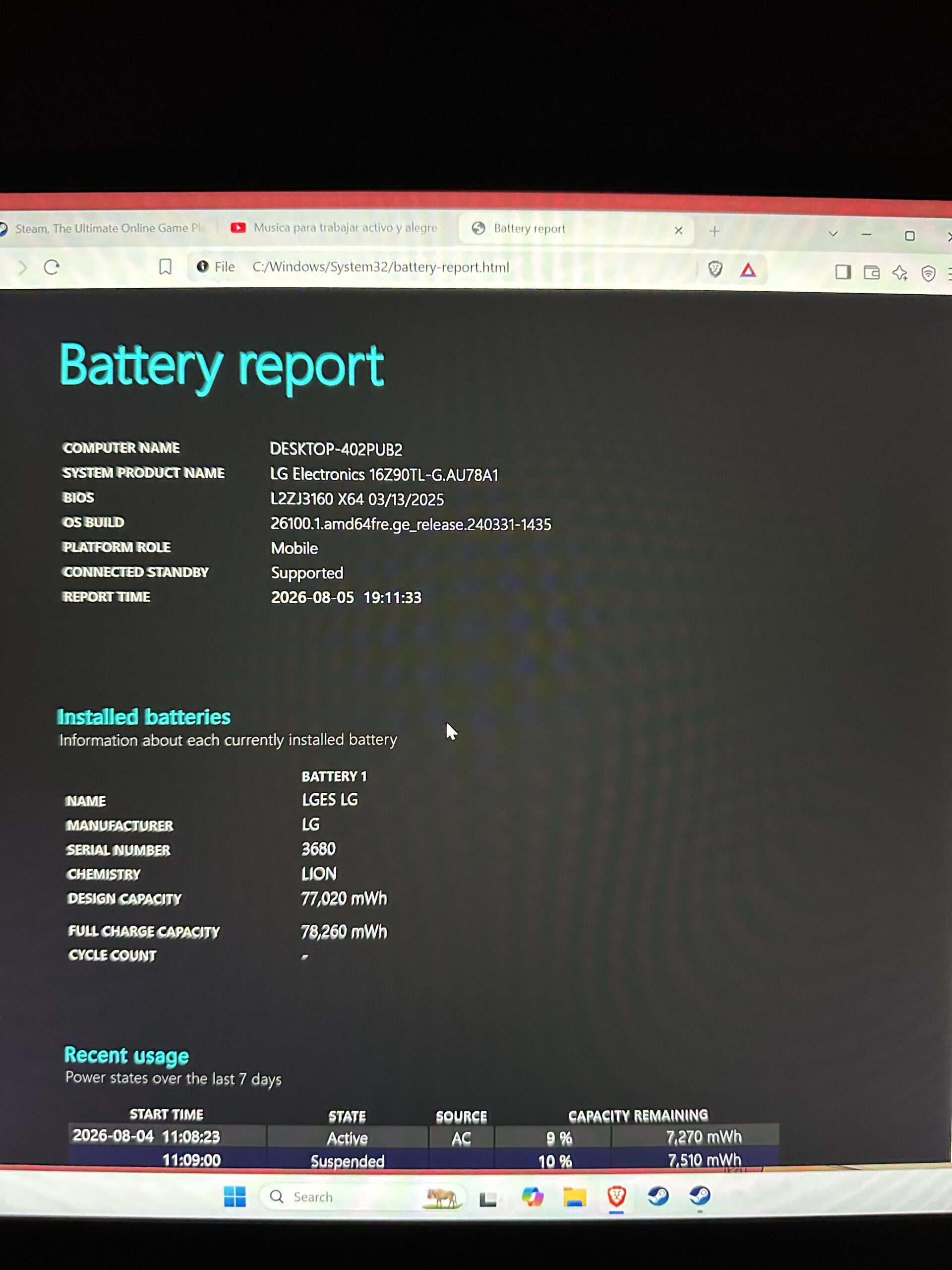This screenshot has width=952, height=1270.
Task: Select serial number 3680
Action: click(318, 849)
